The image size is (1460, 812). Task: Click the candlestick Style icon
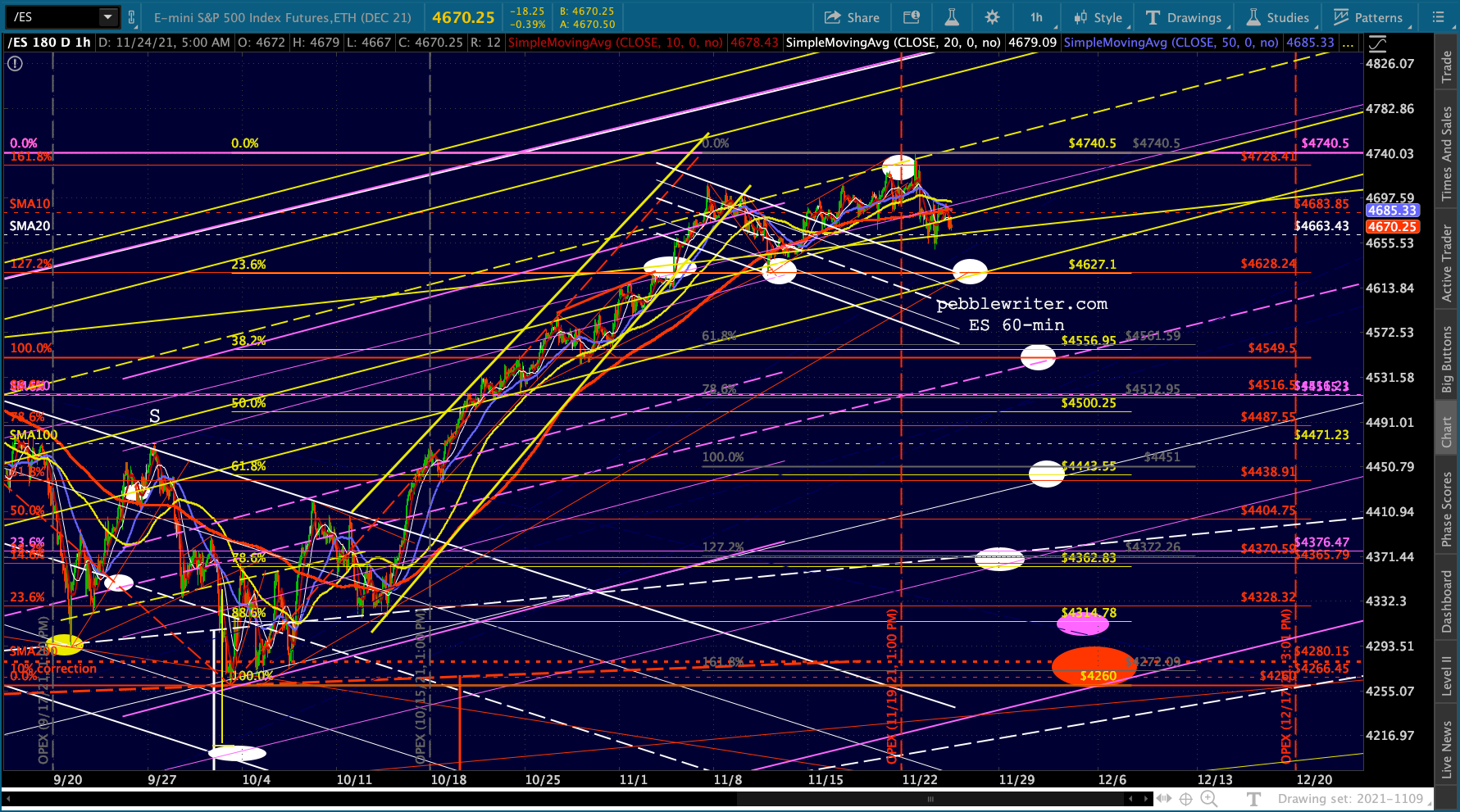click(x=1080, y=17)
